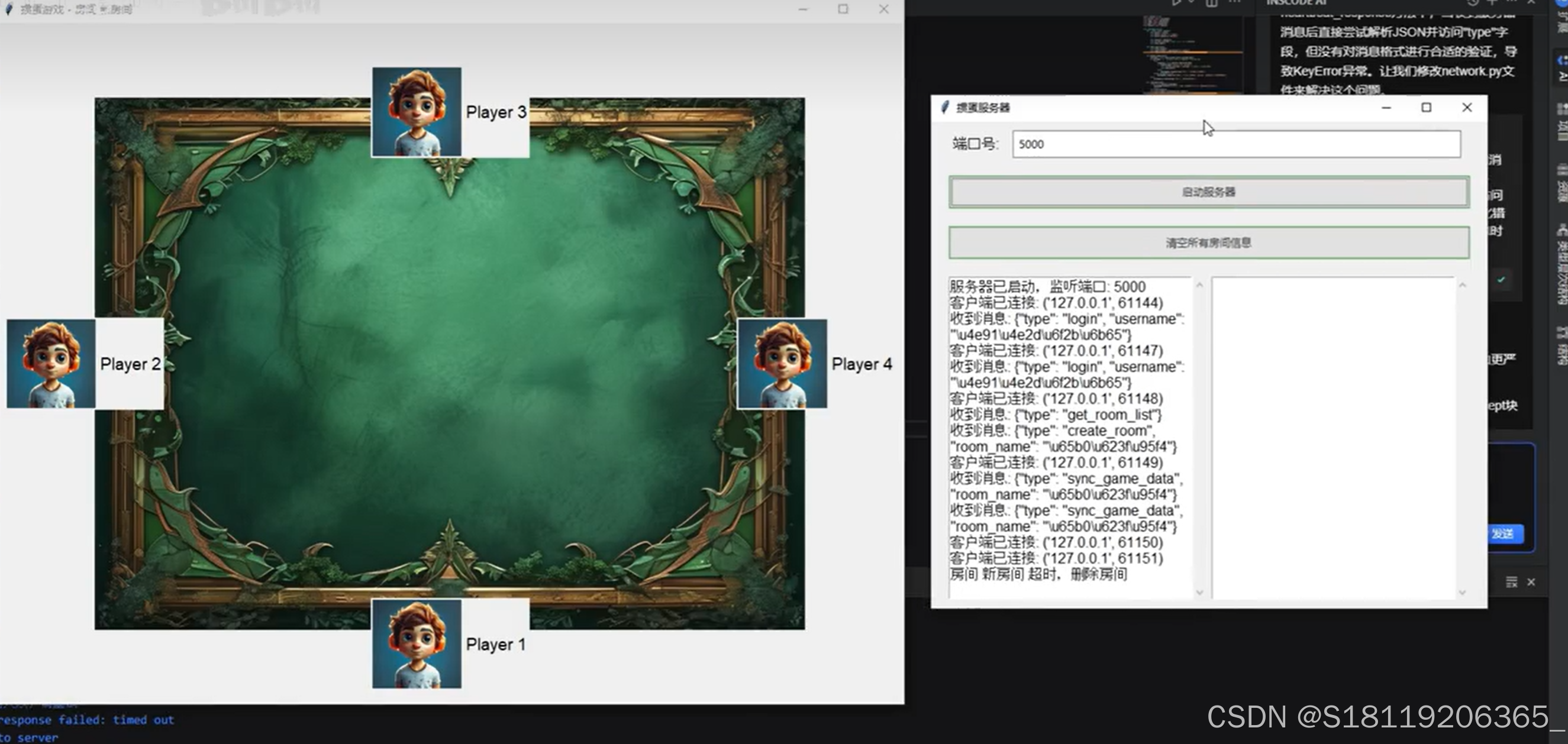The height and width of the screenshot is (744, 1568).
Task: Click the server log's scroll up arrow
Action: [x=1200, y=285]
